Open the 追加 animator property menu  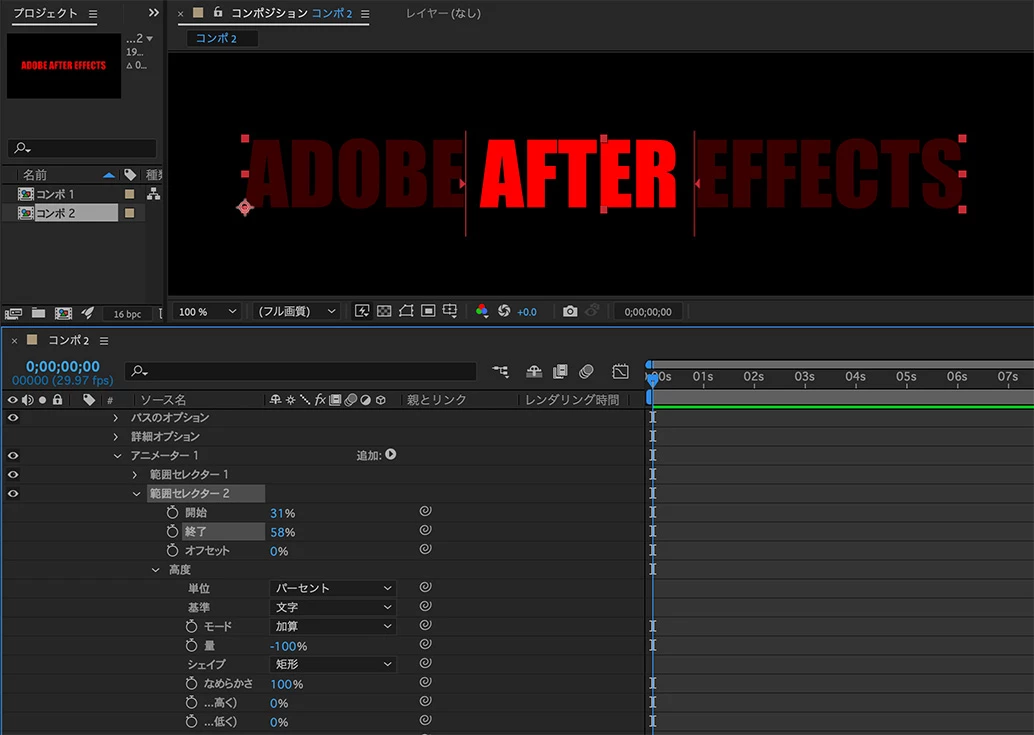point(391,455)
